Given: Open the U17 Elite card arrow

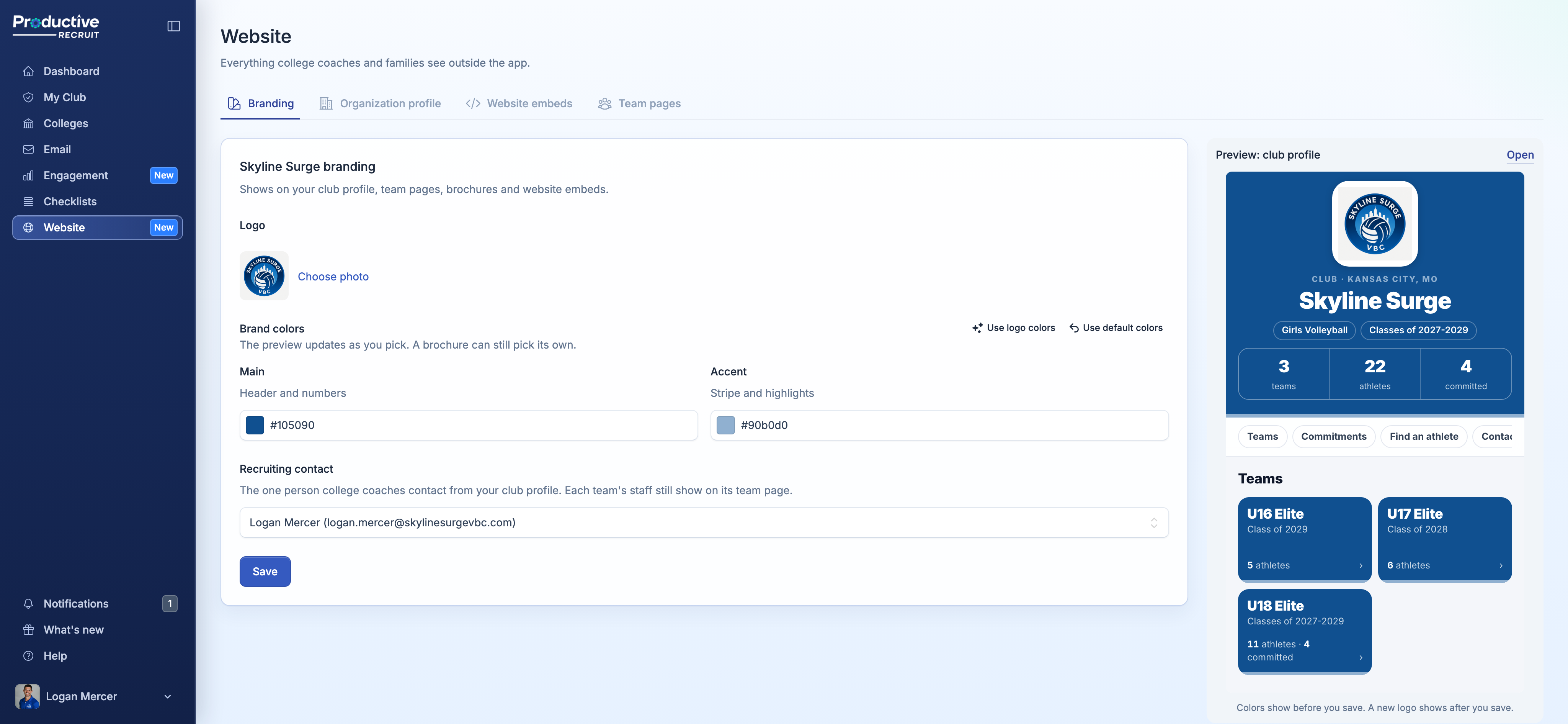Looking at the screenshot, I should [x=1501, y=566].
